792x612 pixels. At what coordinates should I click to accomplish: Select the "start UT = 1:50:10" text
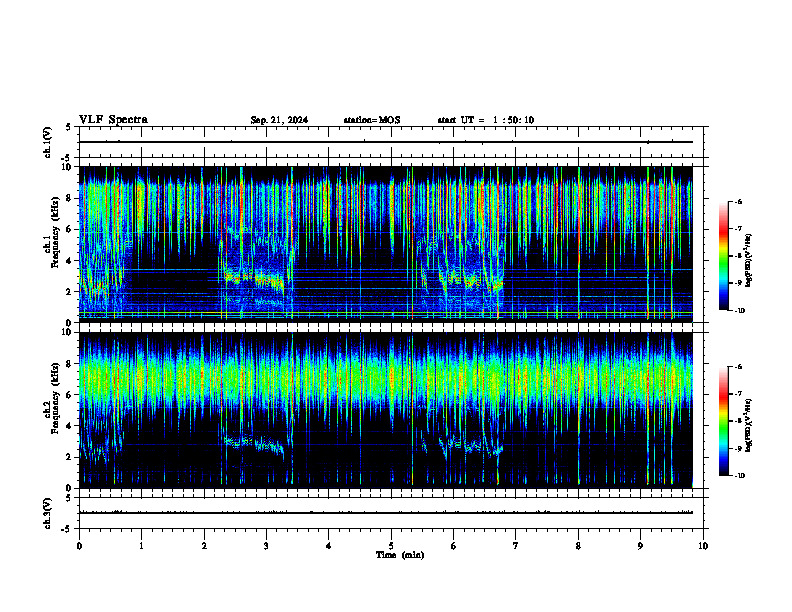[x=485, y=120]
